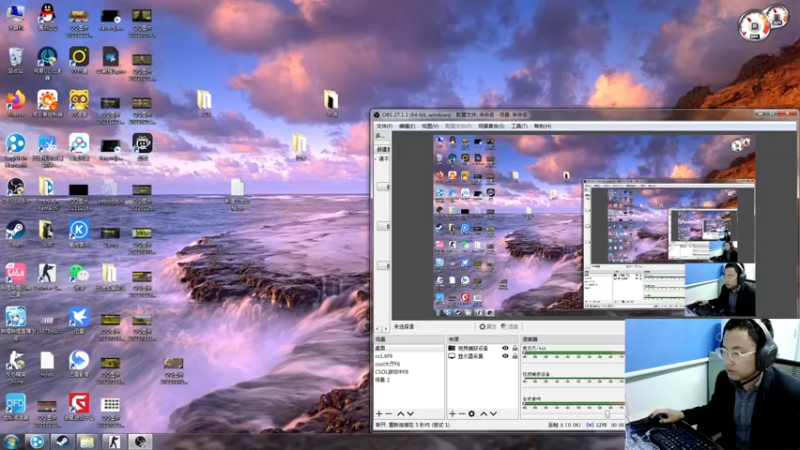Open the OFD reader desktop shortcut
This screenshot has width=800, height=450.
[16, 407]
